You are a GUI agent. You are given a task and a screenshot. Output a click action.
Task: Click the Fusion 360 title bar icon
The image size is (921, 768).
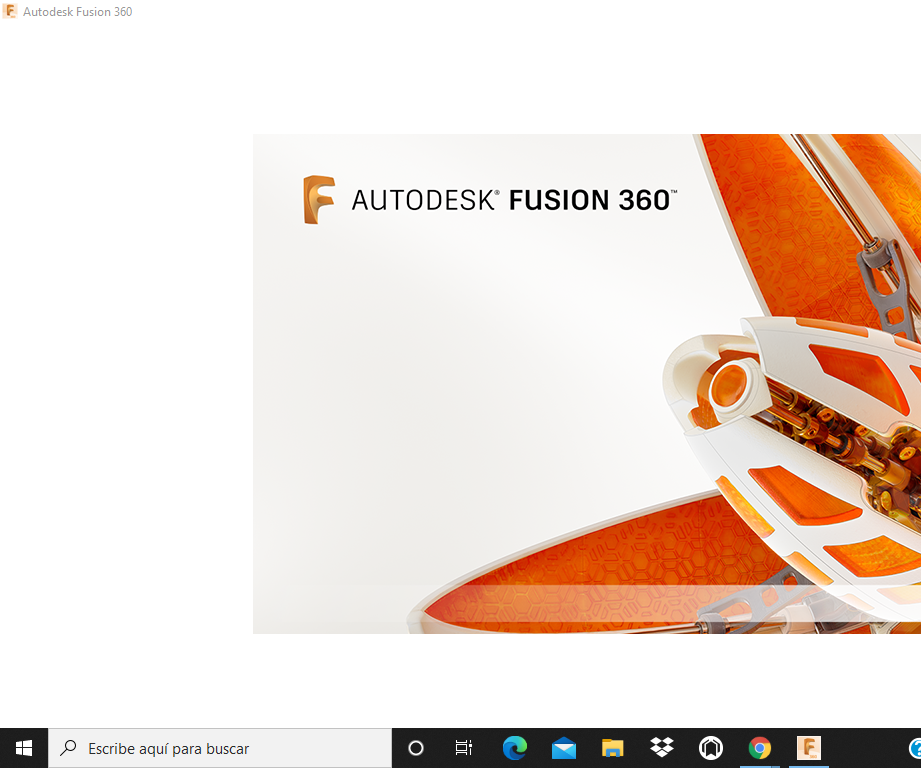point(10,12)
